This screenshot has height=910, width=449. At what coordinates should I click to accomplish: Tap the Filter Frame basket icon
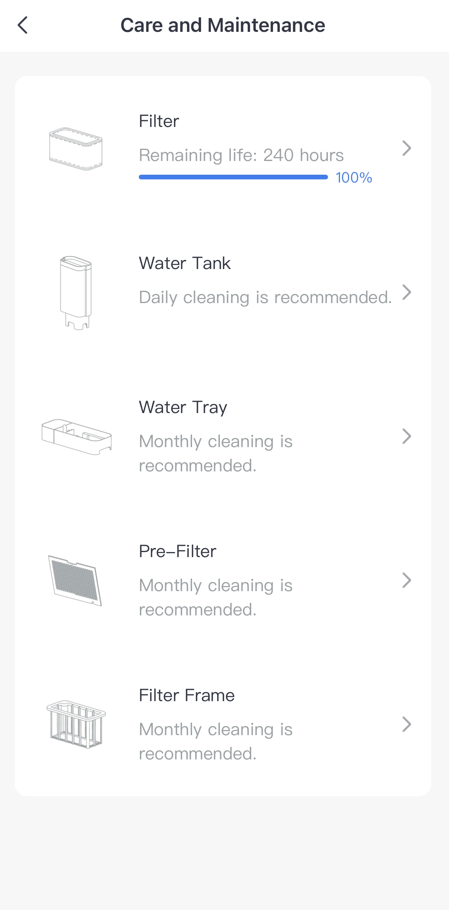[76, 724]
